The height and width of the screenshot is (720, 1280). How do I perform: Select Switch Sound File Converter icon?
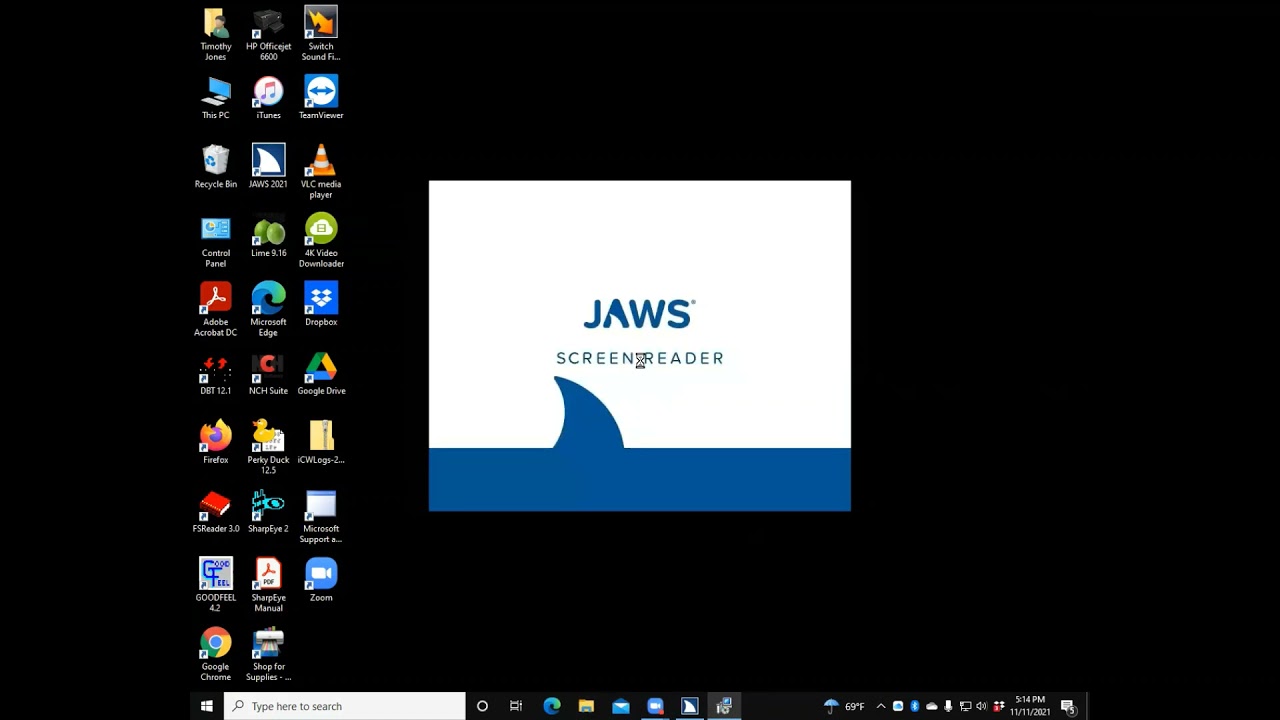point(321,35)
